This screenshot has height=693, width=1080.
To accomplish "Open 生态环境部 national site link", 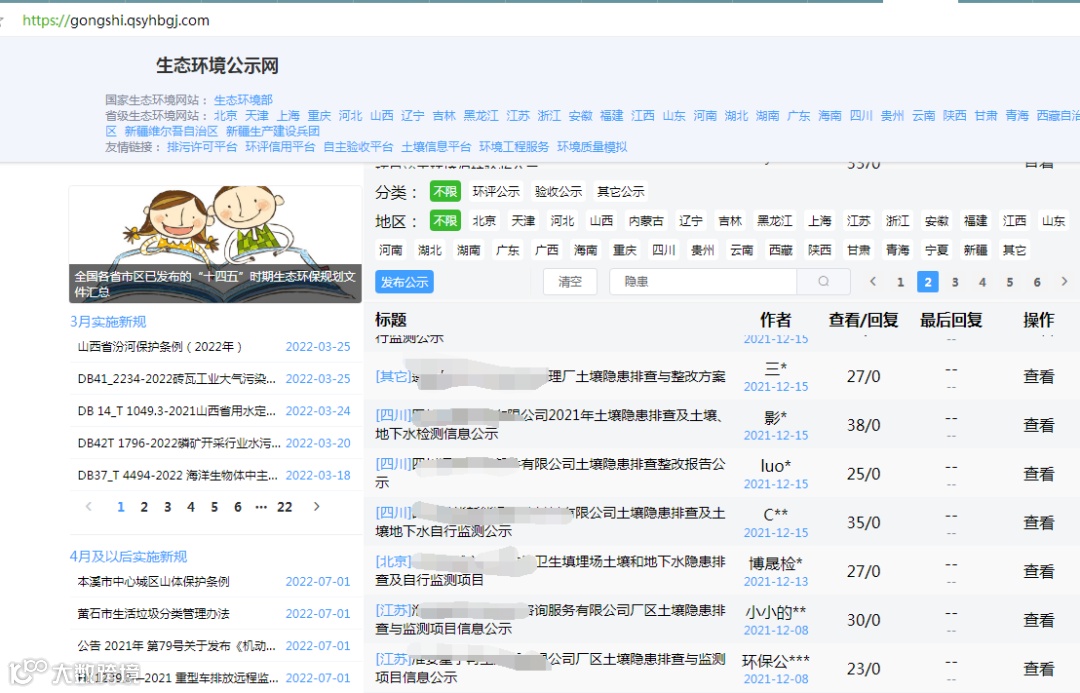I will point(243,100).
